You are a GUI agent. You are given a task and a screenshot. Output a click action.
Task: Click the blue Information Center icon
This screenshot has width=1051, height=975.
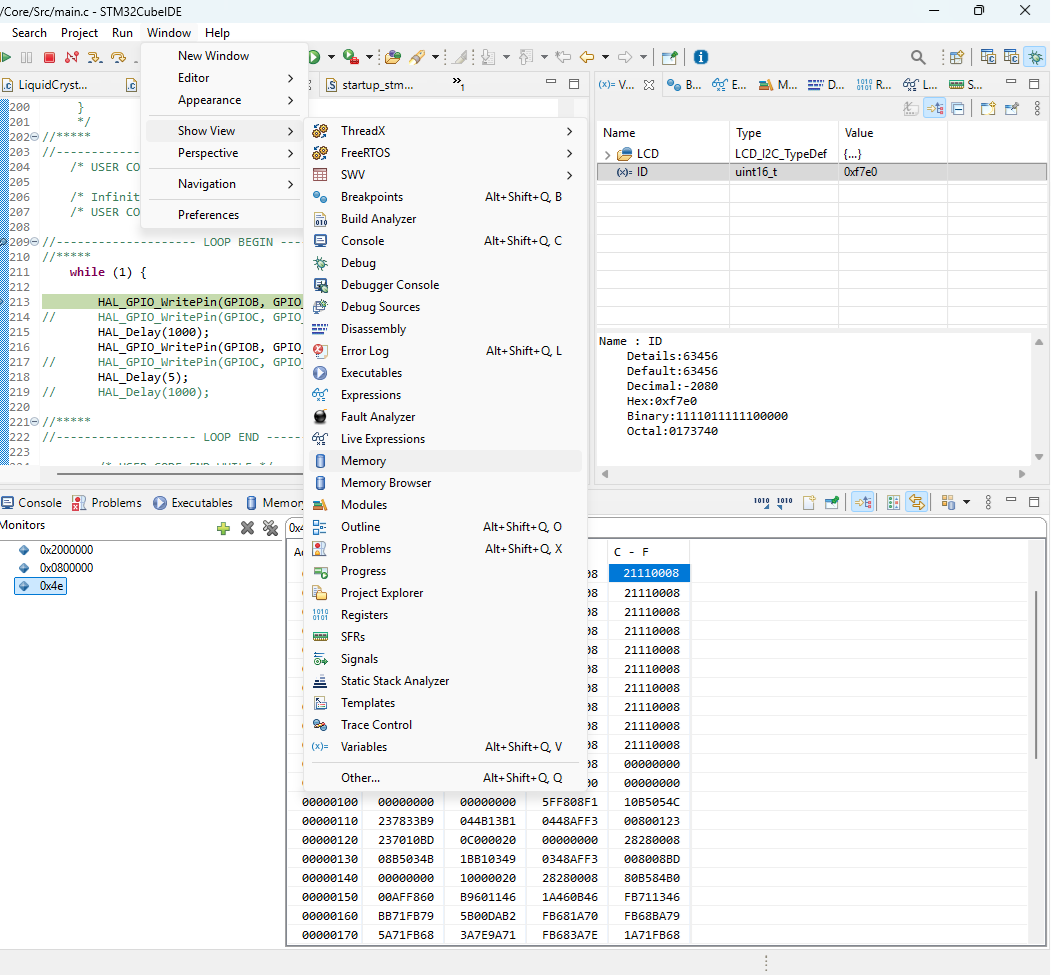point(701,57)
